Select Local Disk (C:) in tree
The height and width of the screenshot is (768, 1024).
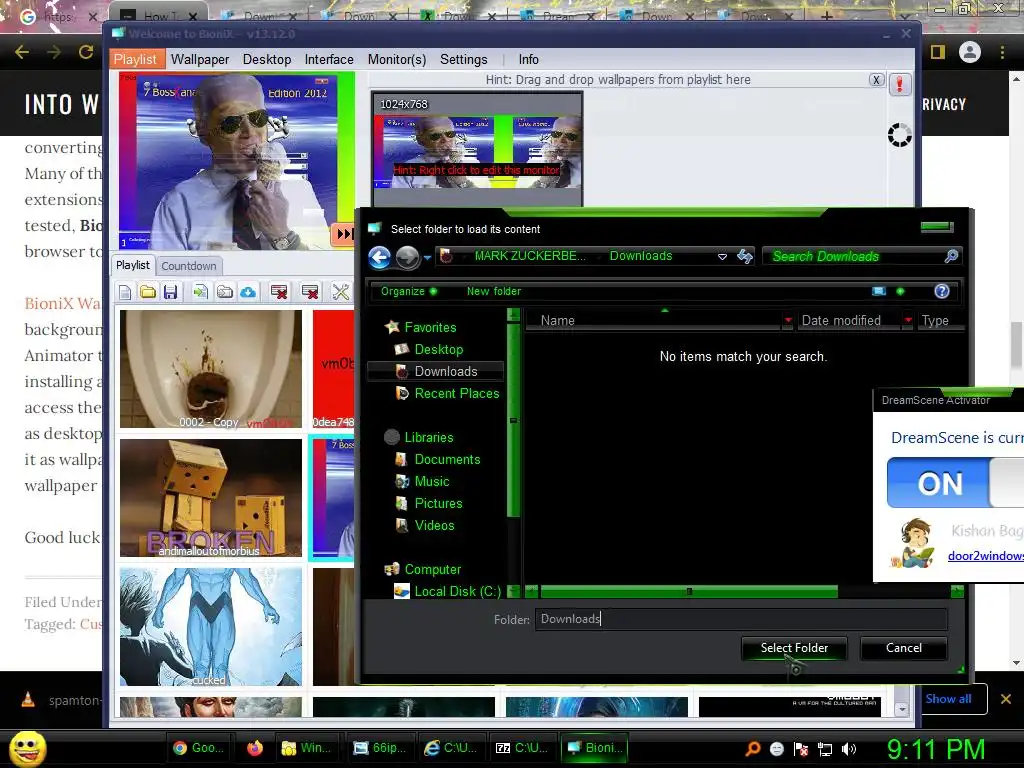click(x=458, y=591)
